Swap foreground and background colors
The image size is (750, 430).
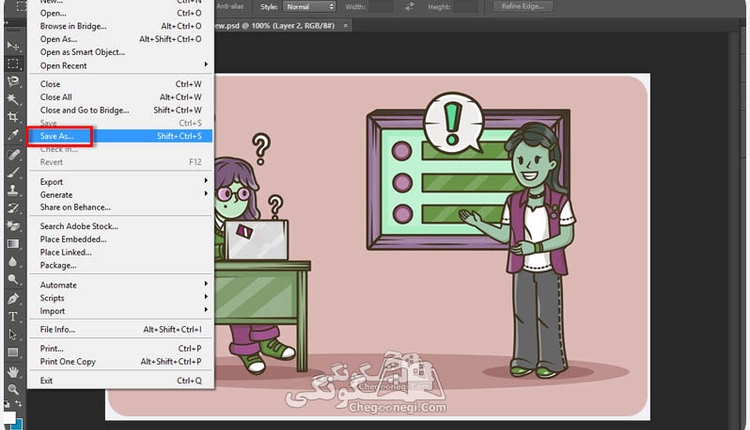tap(18, 404)
